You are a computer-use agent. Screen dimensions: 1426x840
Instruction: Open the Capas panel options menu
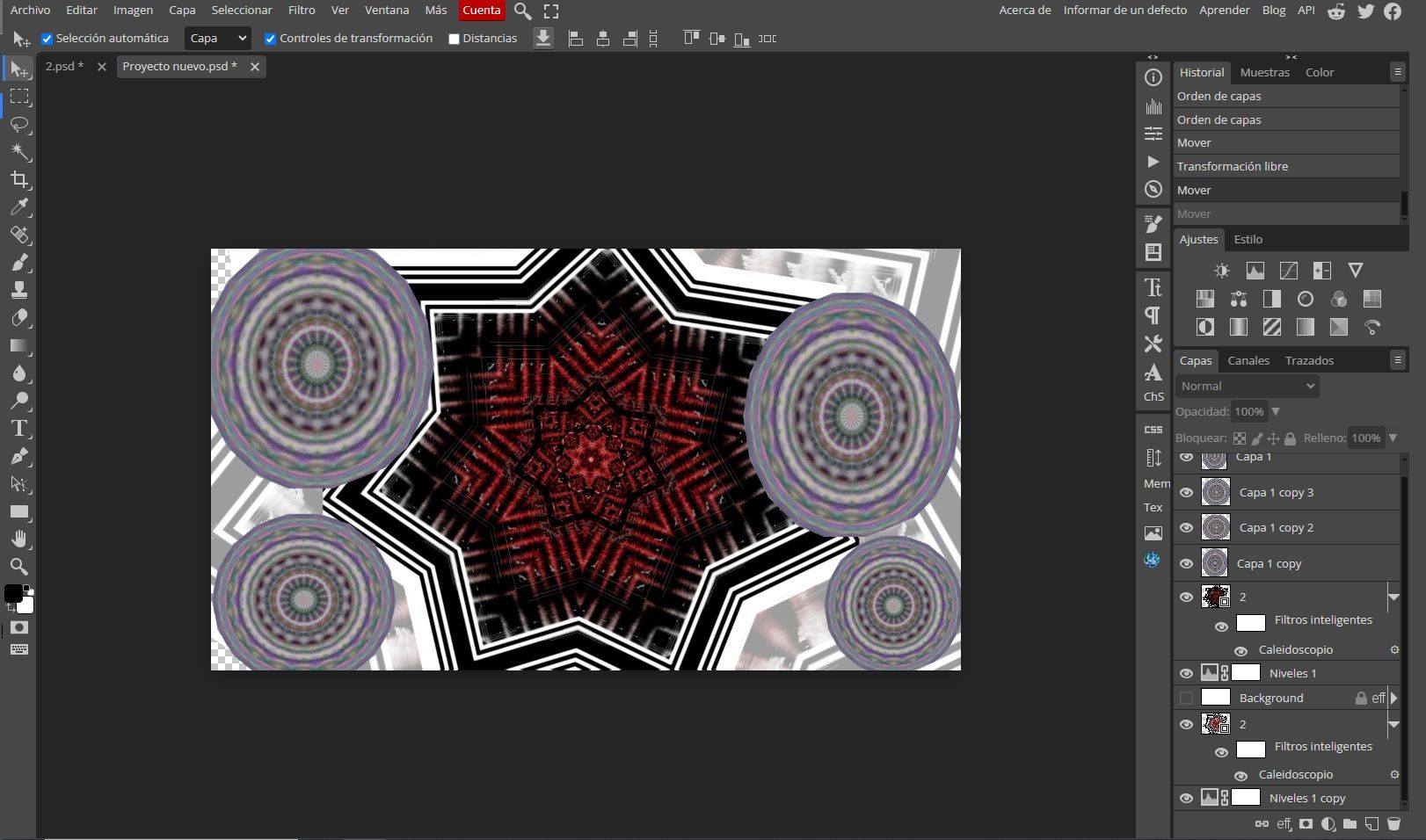pos(1398,360)
